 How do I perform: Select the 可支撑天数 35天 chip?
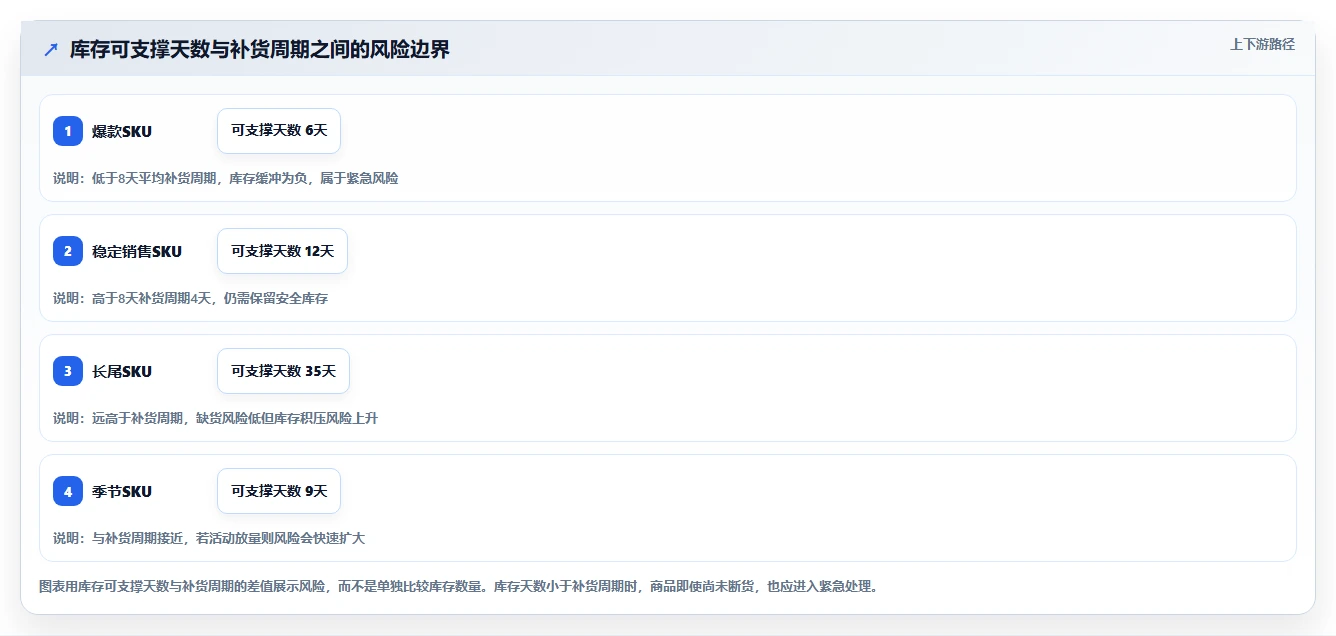pos(283,371)
